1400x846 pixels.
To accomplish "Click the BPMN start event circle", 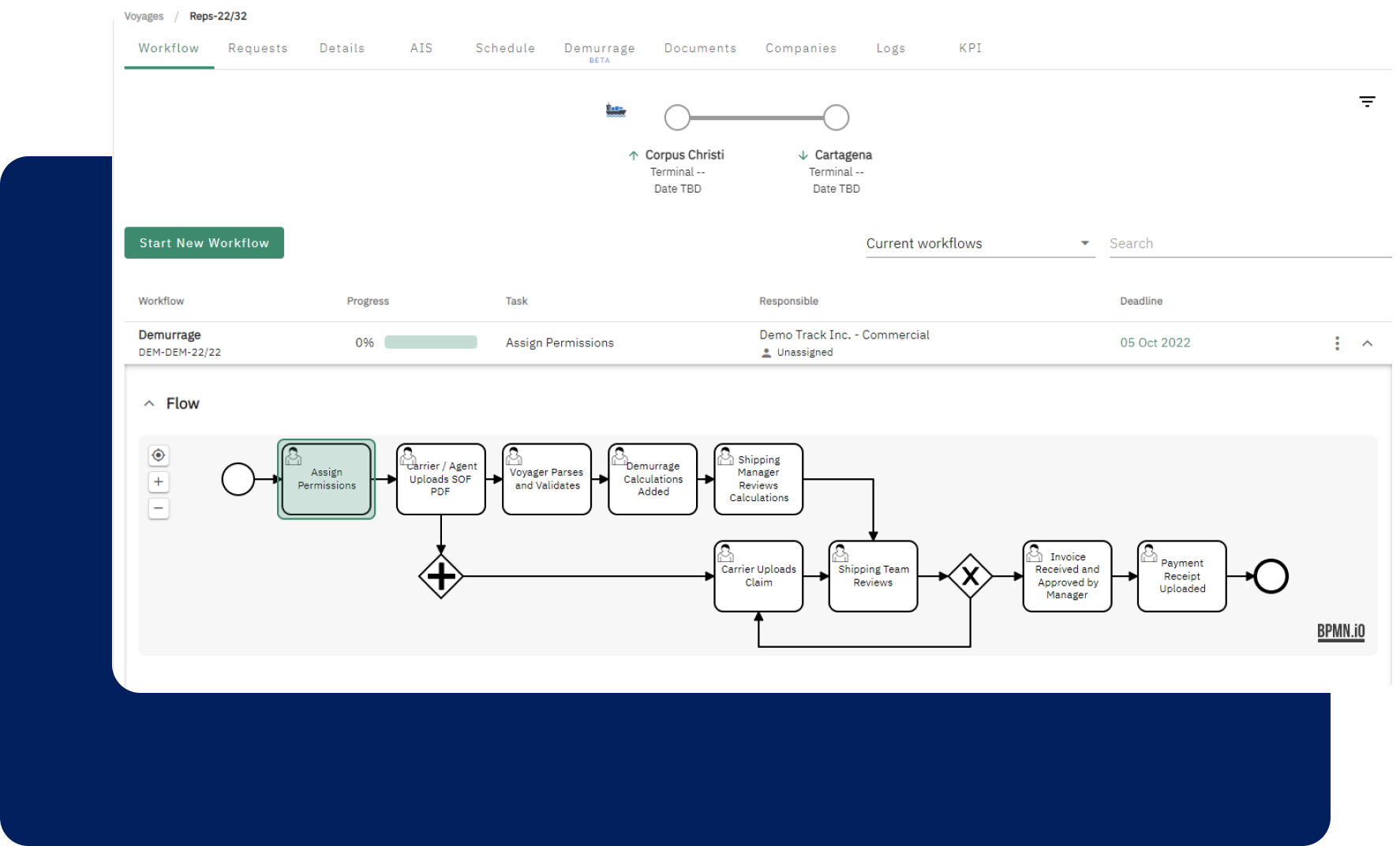I will pyautogui.click(x=238, y=479).
